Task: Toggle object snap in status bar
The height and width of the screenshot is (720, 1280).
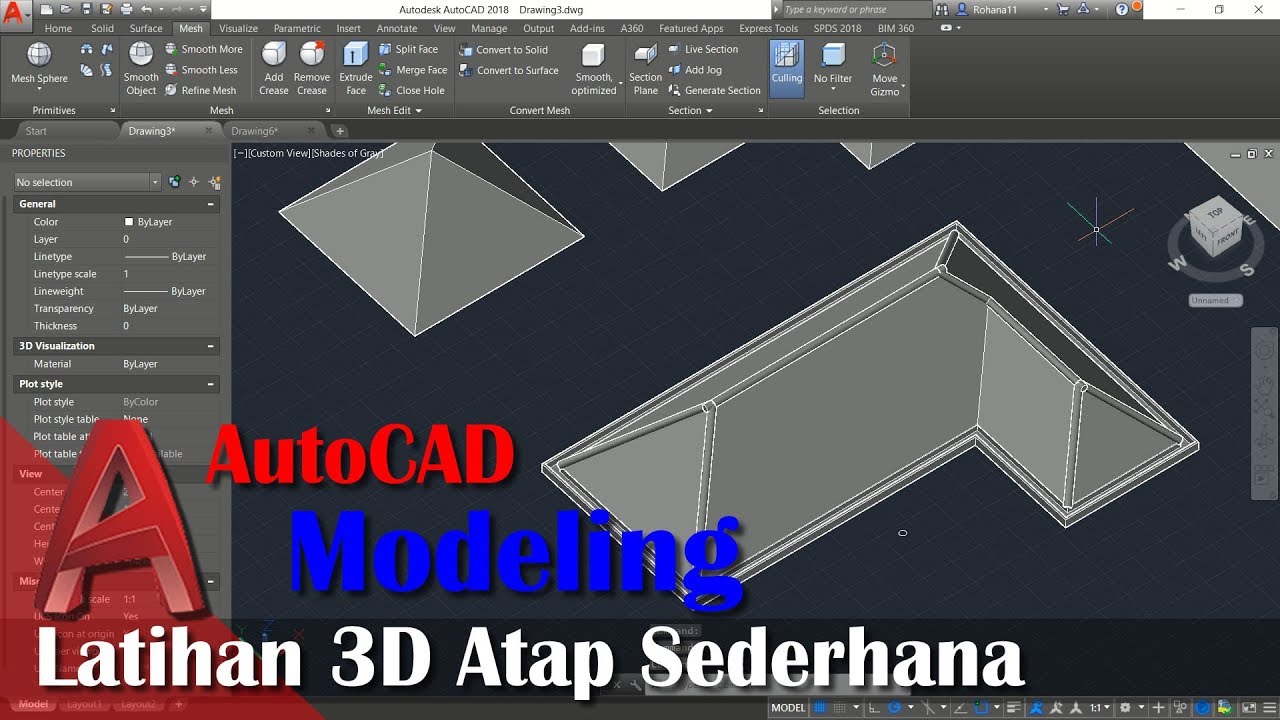Action: [983, 708]
